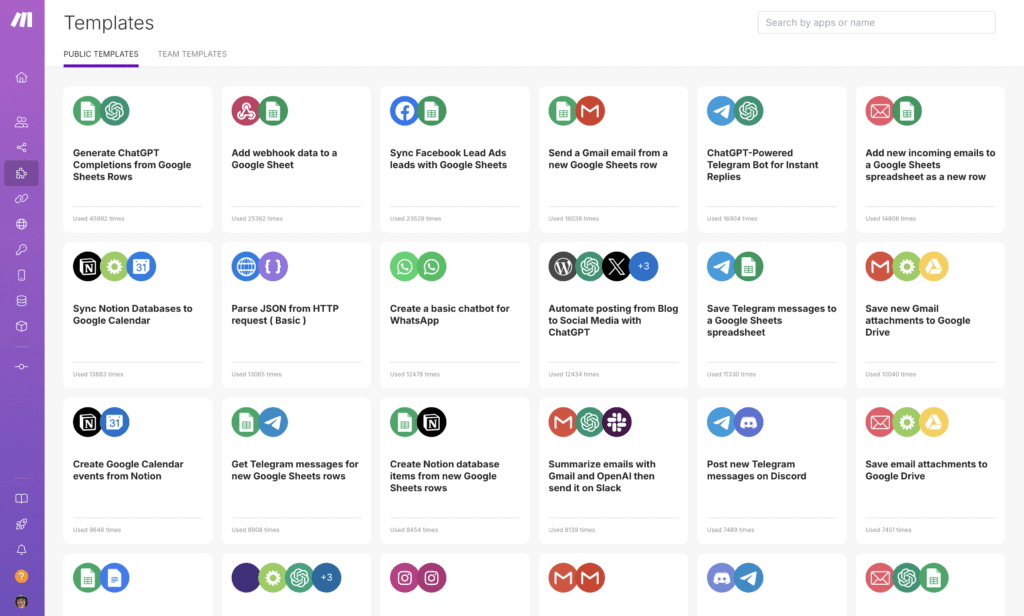Open Connections via the chain-link icon
The width and height of the screenshot is (1024, 616).
coord(21,199)
